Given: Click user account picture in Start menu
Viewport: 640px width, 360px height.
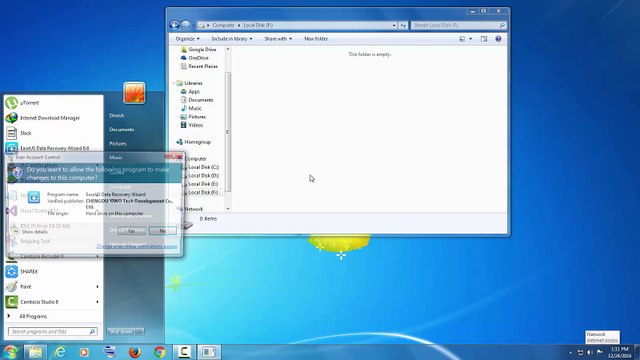Looking at the screenshot, I should coord(134,93).
